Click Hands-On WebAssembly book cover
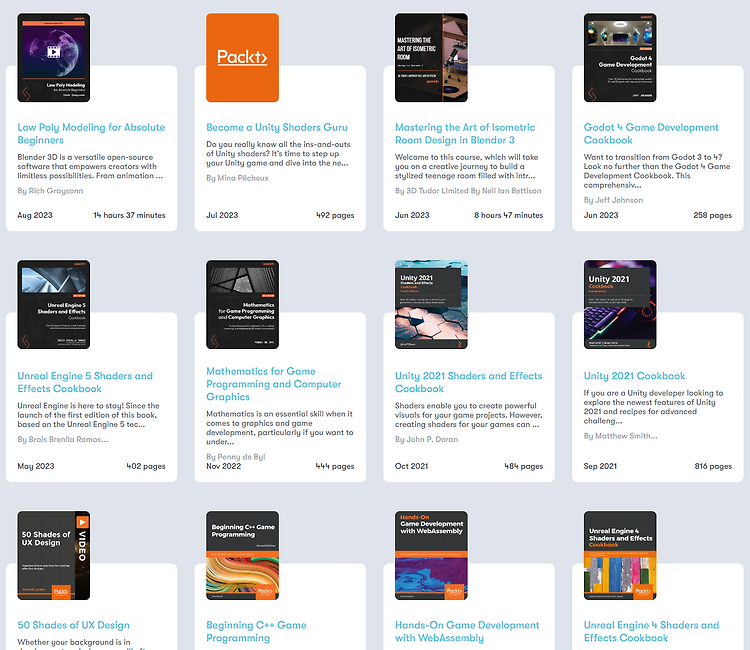750x650 pixels. pyautogui.click(x=431, y=555)
